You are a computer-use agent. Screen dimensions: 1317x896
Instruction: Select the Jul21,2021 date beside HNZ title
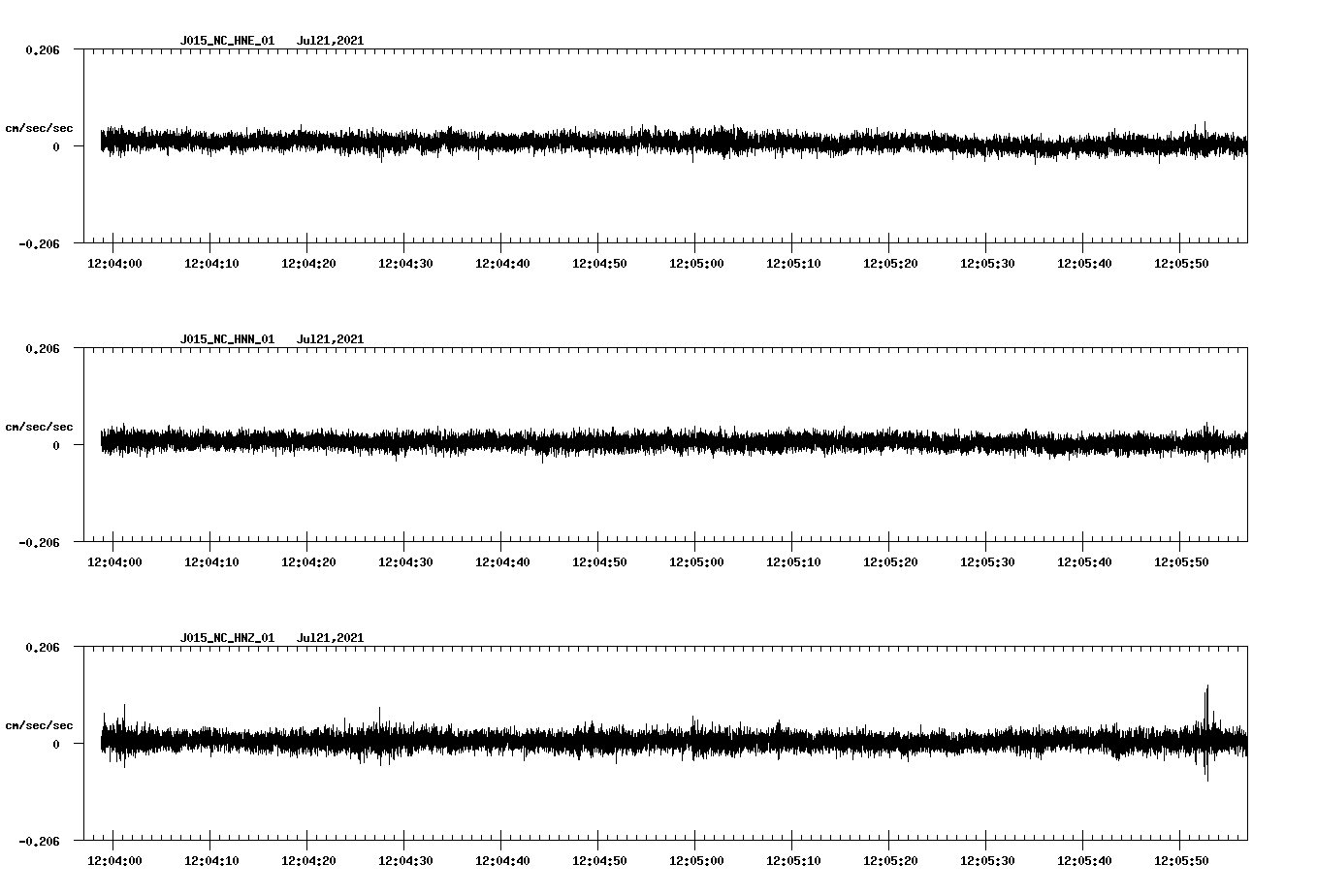pos(331,638)
